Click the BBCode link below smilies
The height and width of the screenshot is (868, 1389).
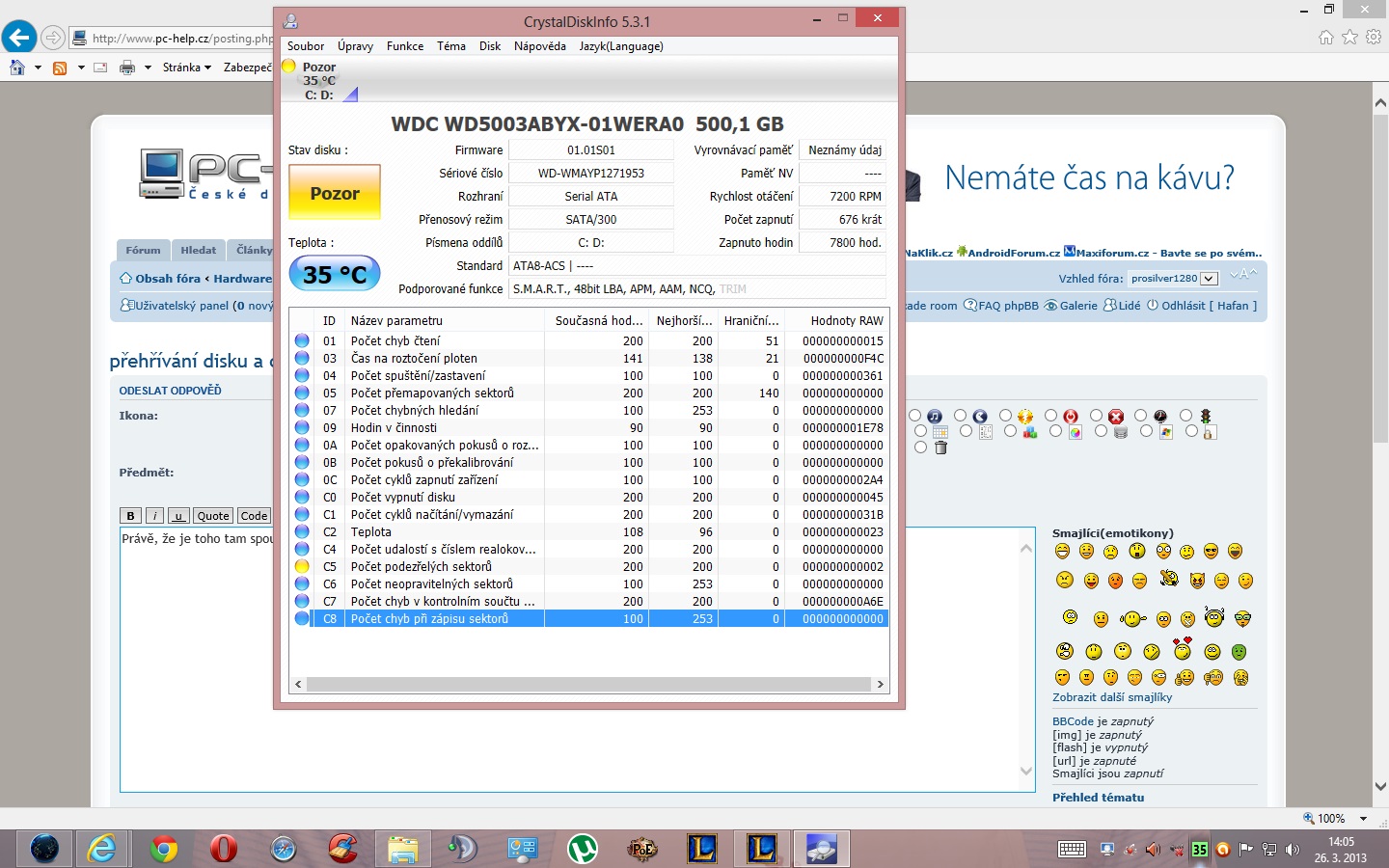point(1073,721)
